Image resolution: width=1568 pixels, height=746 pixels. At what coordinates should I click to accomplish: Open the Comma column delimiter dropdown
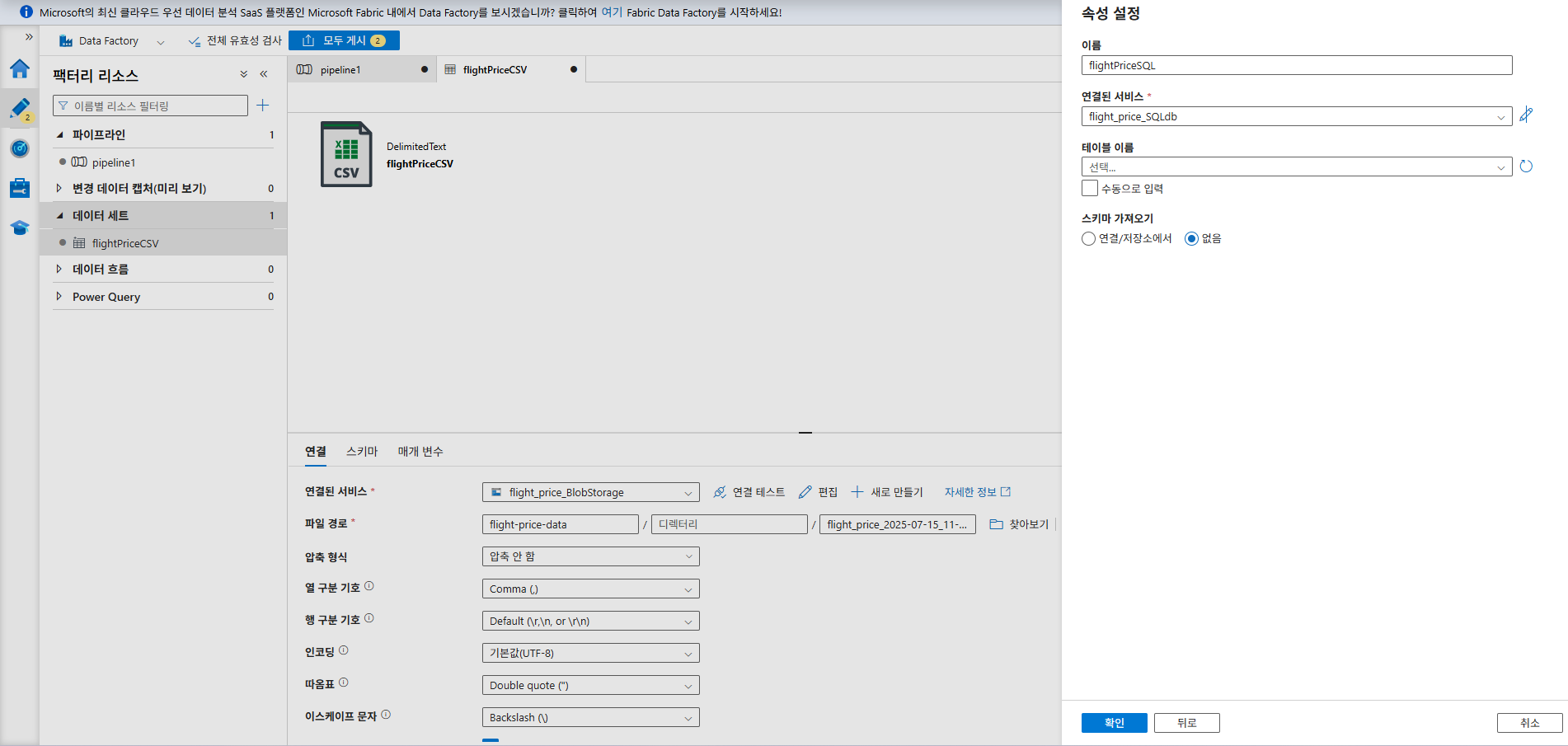pyautogui.click(x=591, y=589)
